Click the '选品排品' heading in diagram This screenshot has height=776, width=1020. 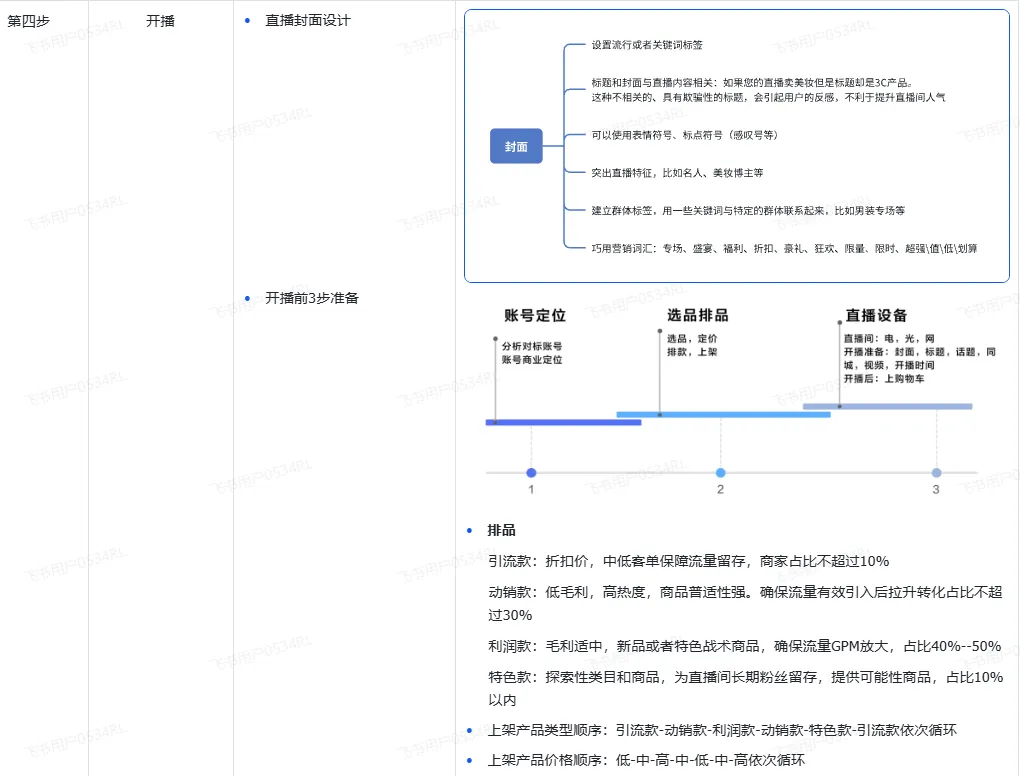(697, 315)
